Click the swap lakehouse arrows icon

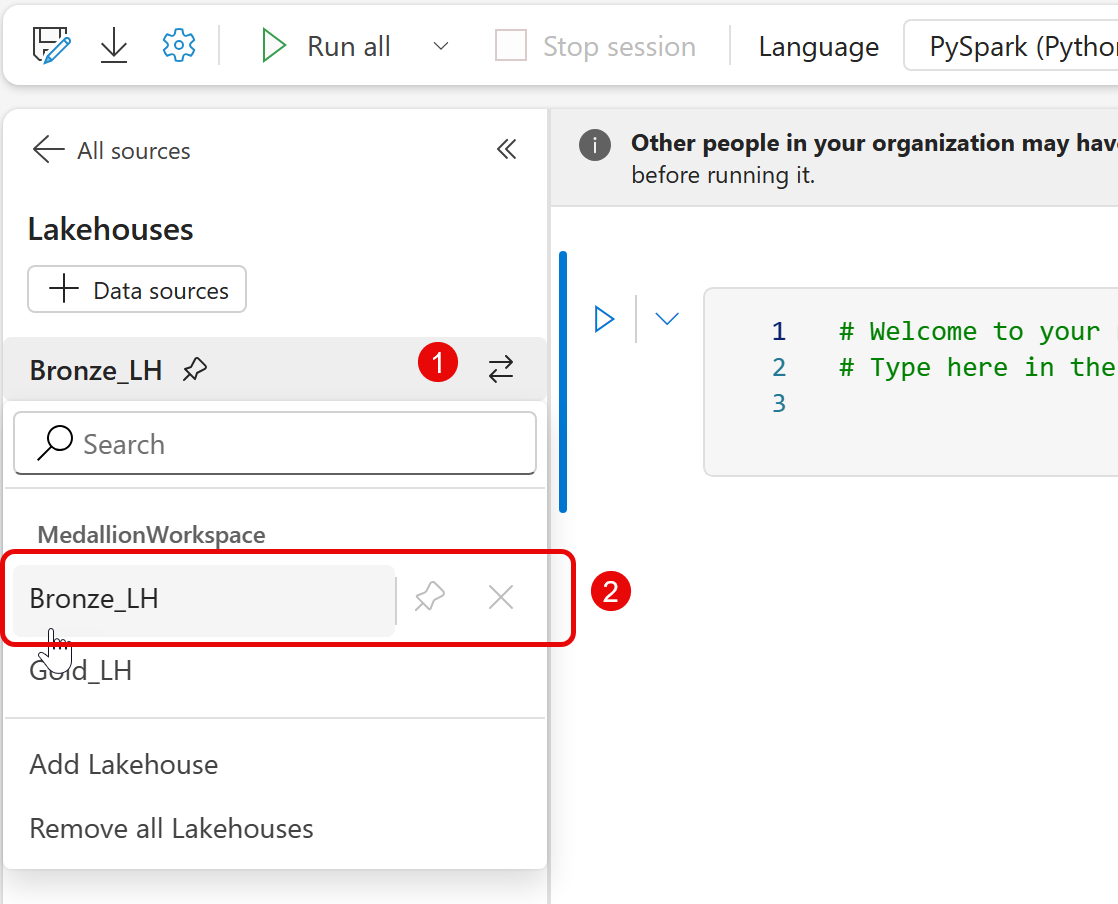tap(500, 370)
